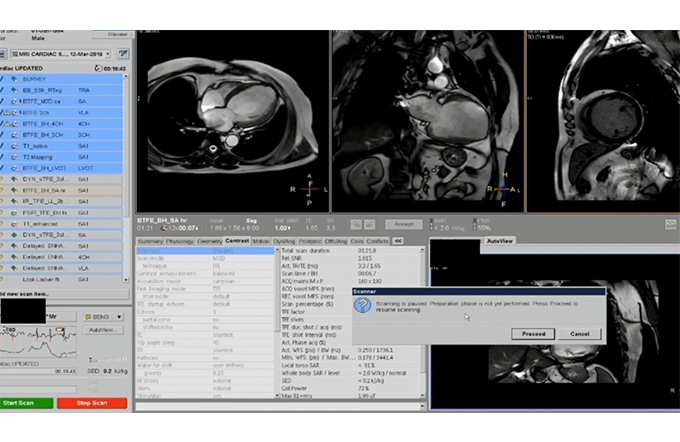Switch to the Summary tab
The height and width of the screenshot is (442, 680).
[x=150, y=241]
